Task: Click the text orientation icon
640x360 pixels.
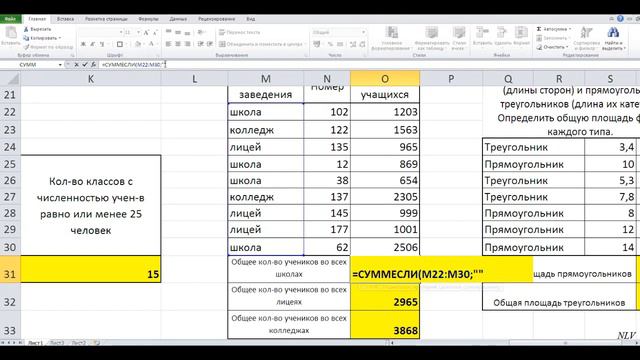Action: click(x=201, y=32)
